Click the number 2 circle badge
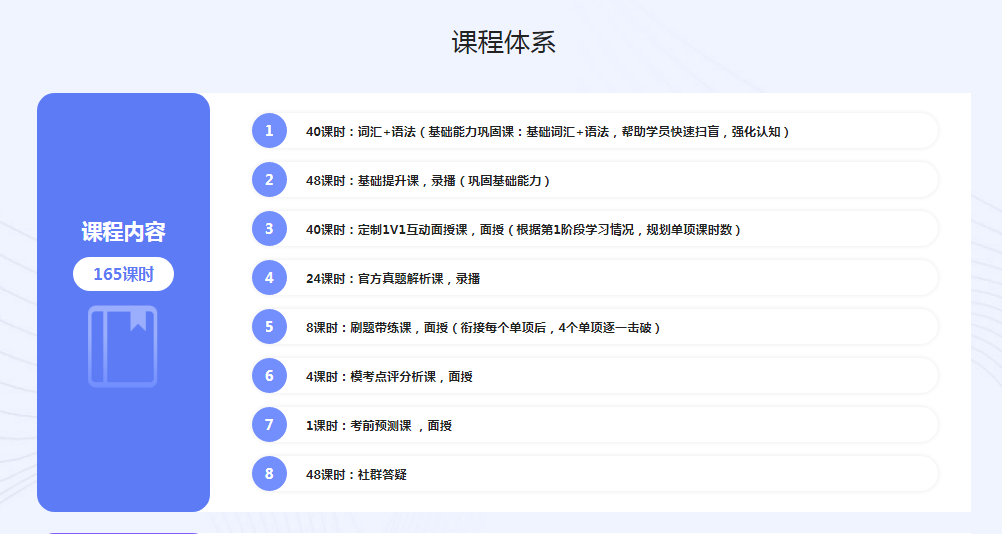Viewport: 1002px width, 534px height. coord(269,180)
